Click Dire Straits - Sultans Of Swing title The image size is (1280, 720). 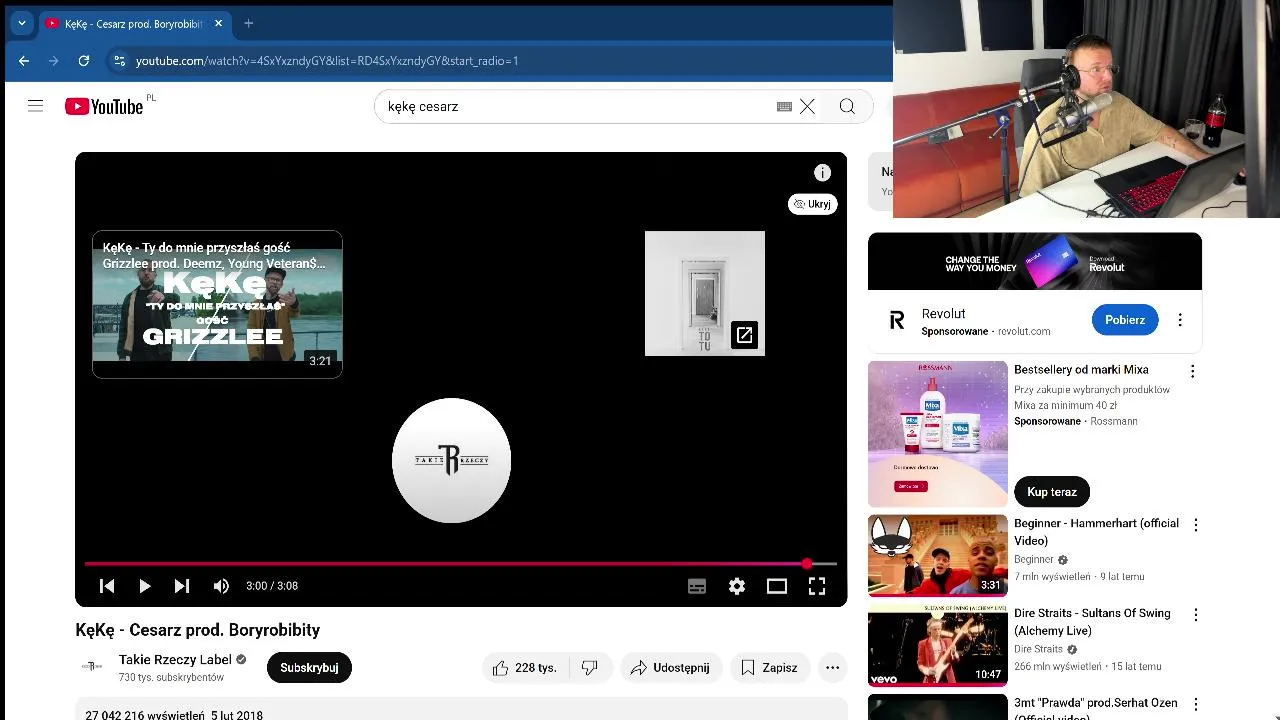coord(1092,621)
